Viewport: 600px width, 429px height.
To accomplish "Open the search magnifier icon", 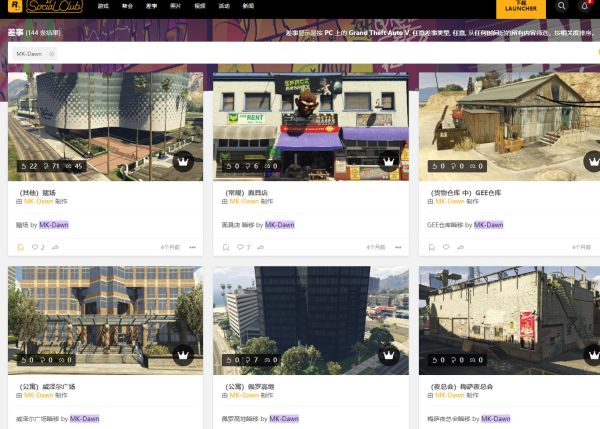I will pos(561,6).
